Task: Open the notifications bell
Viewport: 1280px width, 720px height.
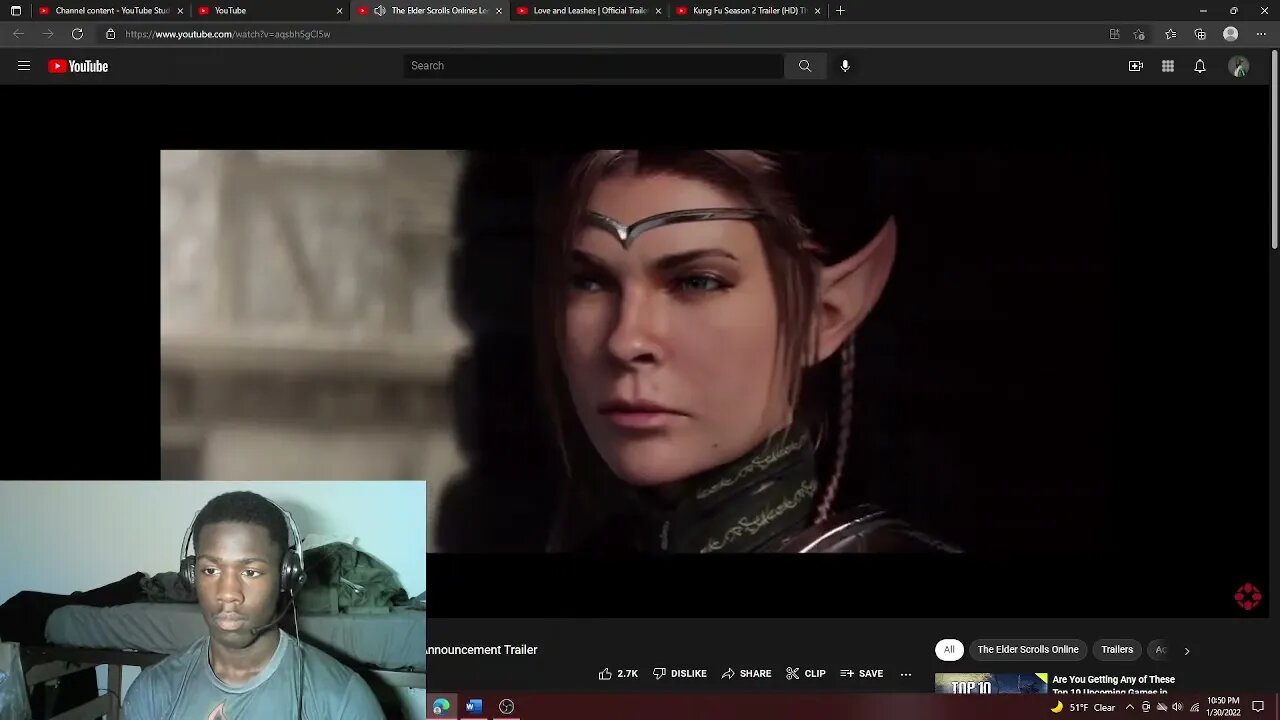Action: pyautogui.click(x=1200, y=66)
